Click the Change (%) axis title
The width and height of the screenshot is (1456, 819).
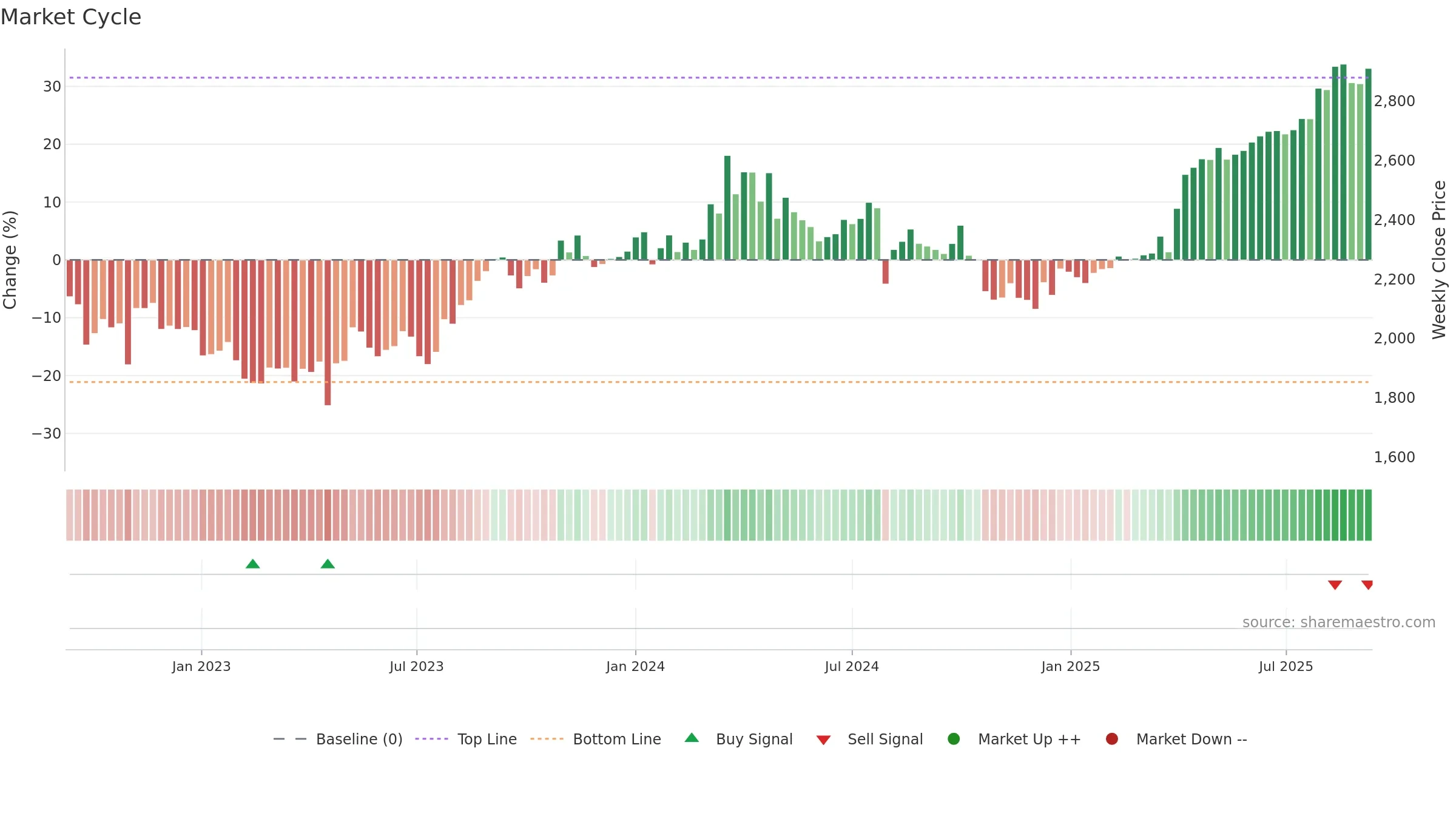pyautogui.click(x=10, y=260)
